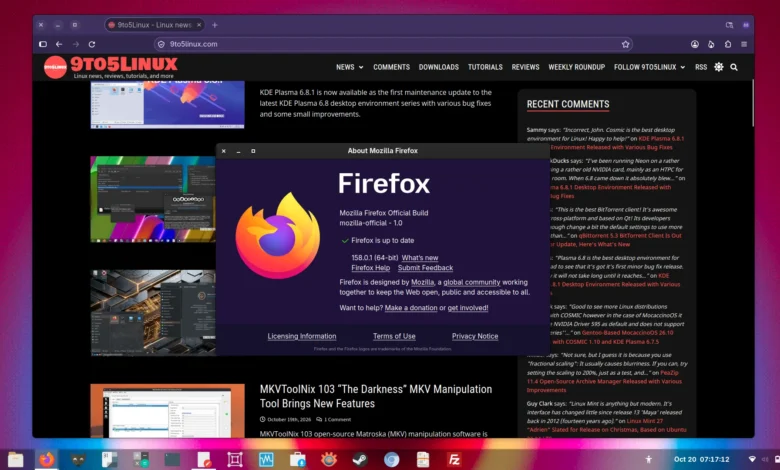This screenshot has height=470, width=780.
Task: Open the Firefox Help link
Action: (371, 268)
